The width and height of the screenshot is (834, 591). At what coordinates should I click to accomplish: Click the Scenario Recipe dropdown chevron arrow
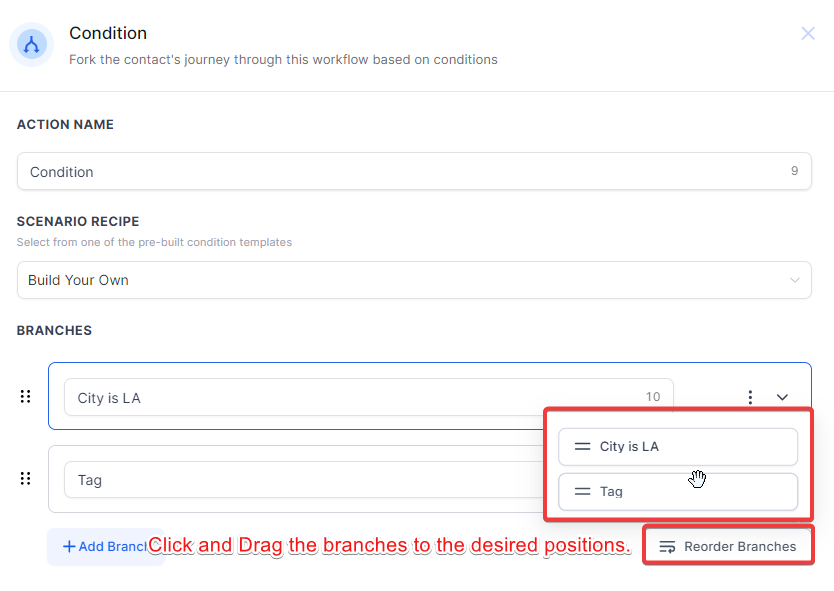coord(796,280)
